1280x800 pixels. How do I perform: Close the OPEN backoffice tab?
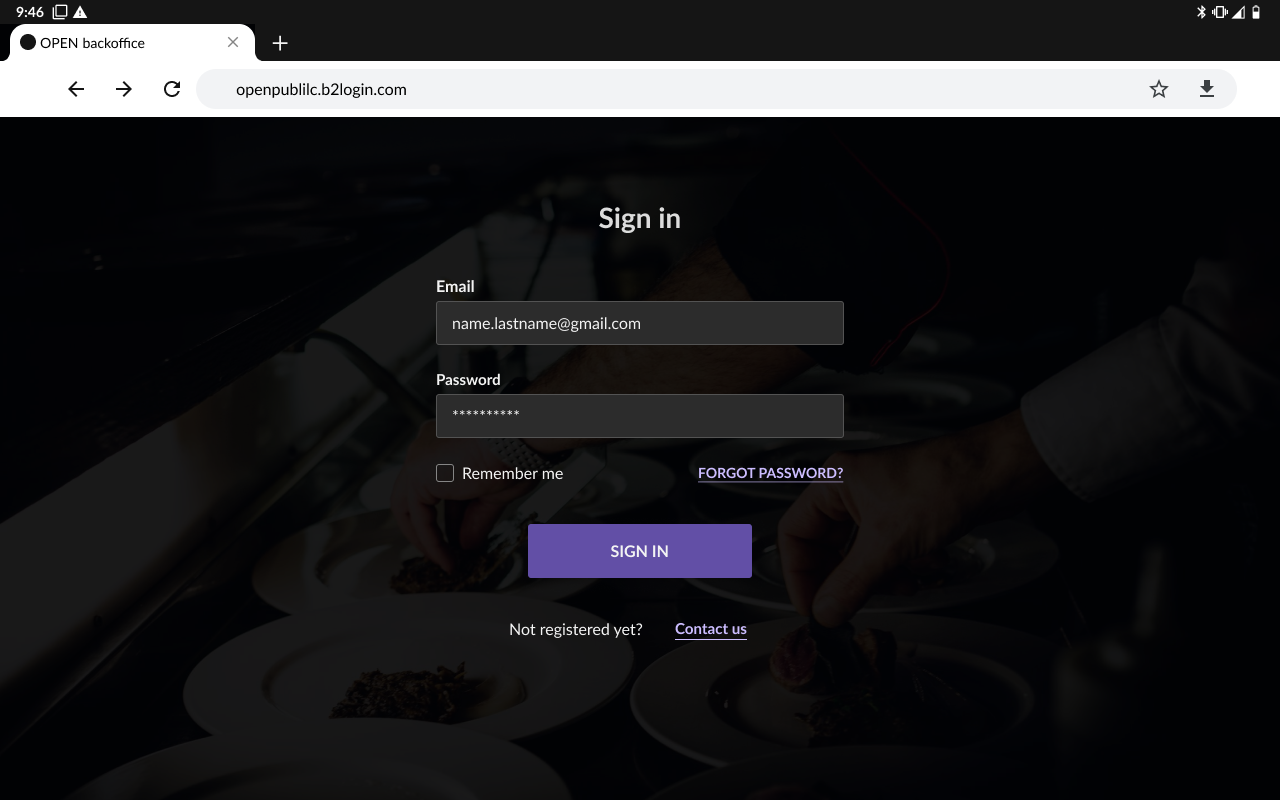[233, 42]
